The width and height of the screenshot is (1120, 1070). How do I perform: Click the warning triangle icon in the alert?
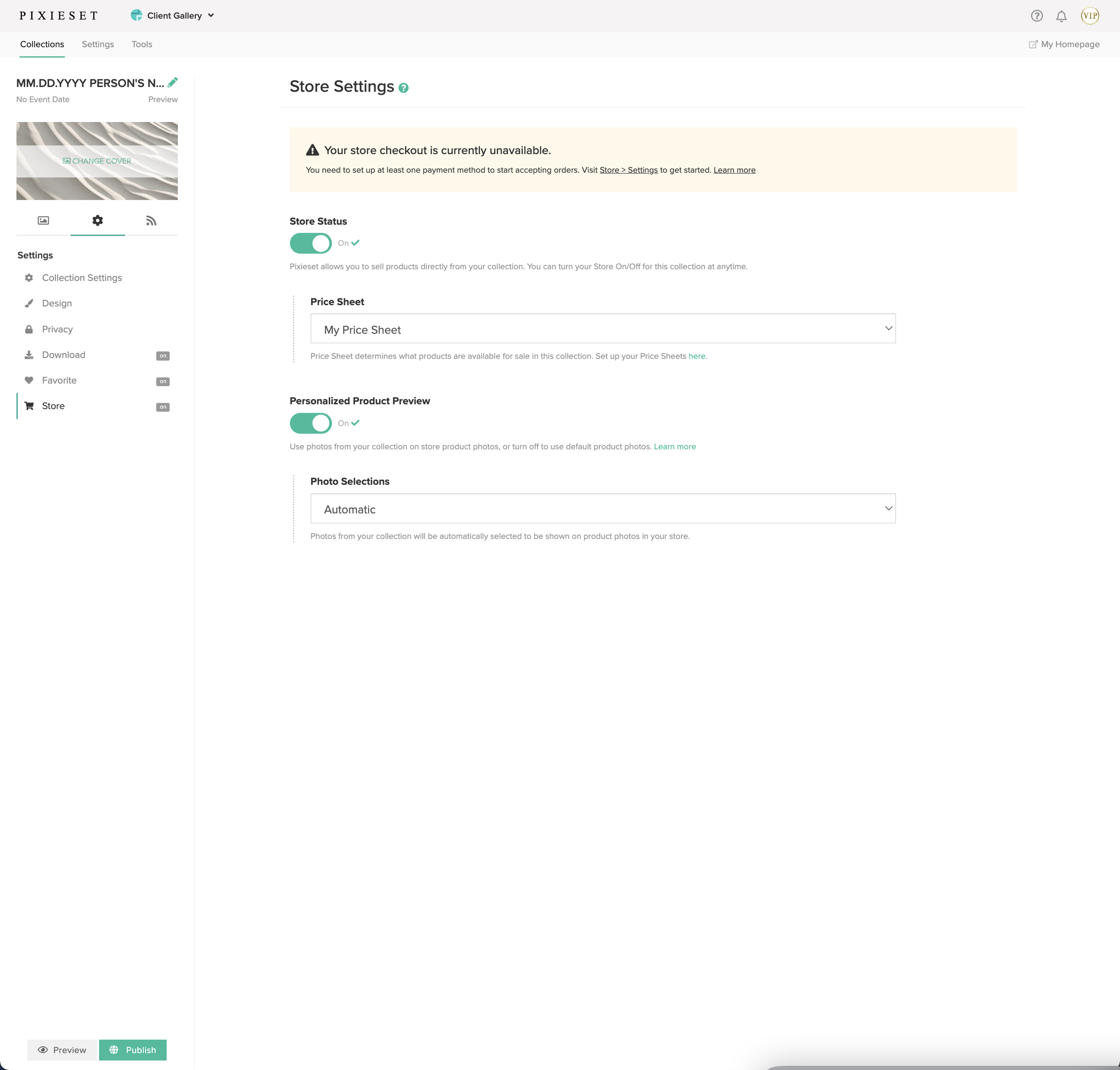(313, 150)
